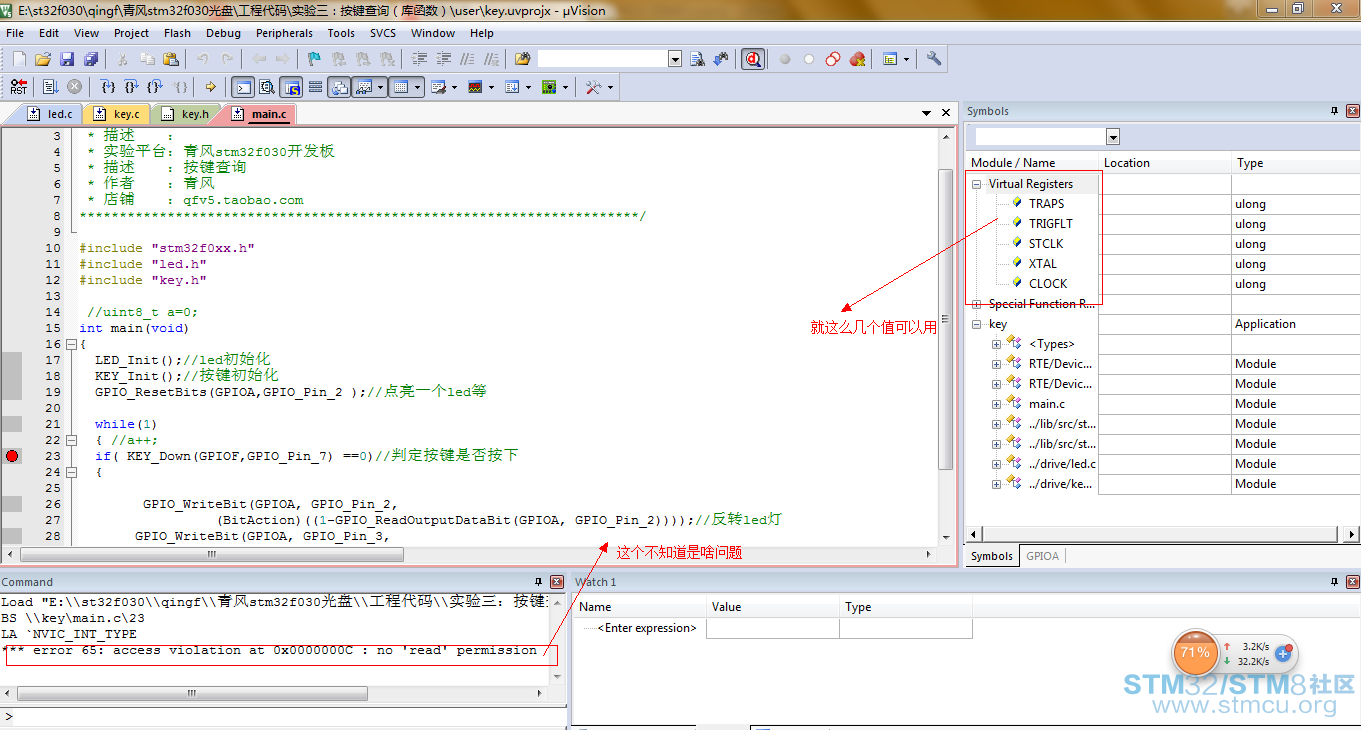
Task: Toggle the Symbols Window button
Action: tap(291, 87)
